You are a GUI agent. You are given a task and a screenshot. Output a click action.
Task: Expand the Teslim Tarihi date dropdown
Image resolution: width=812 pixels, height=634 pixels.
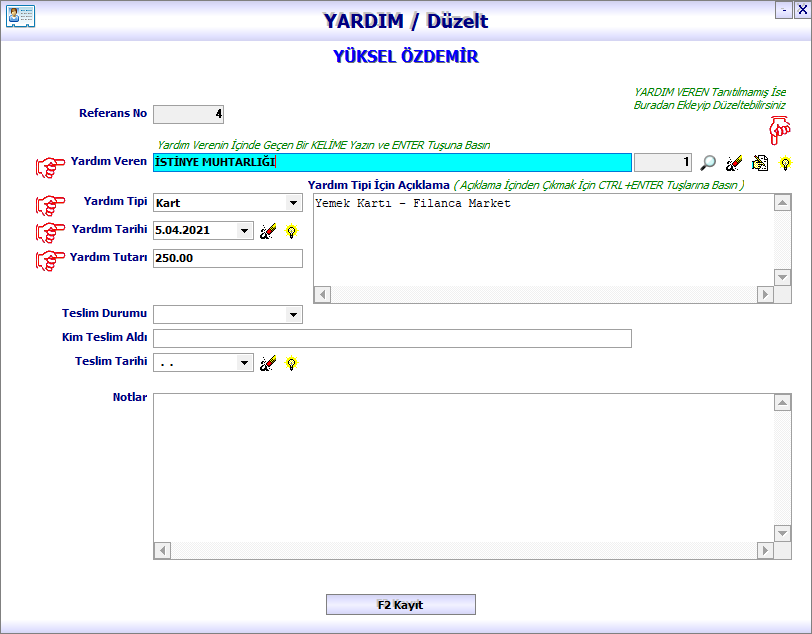click(x=245, y=363)
